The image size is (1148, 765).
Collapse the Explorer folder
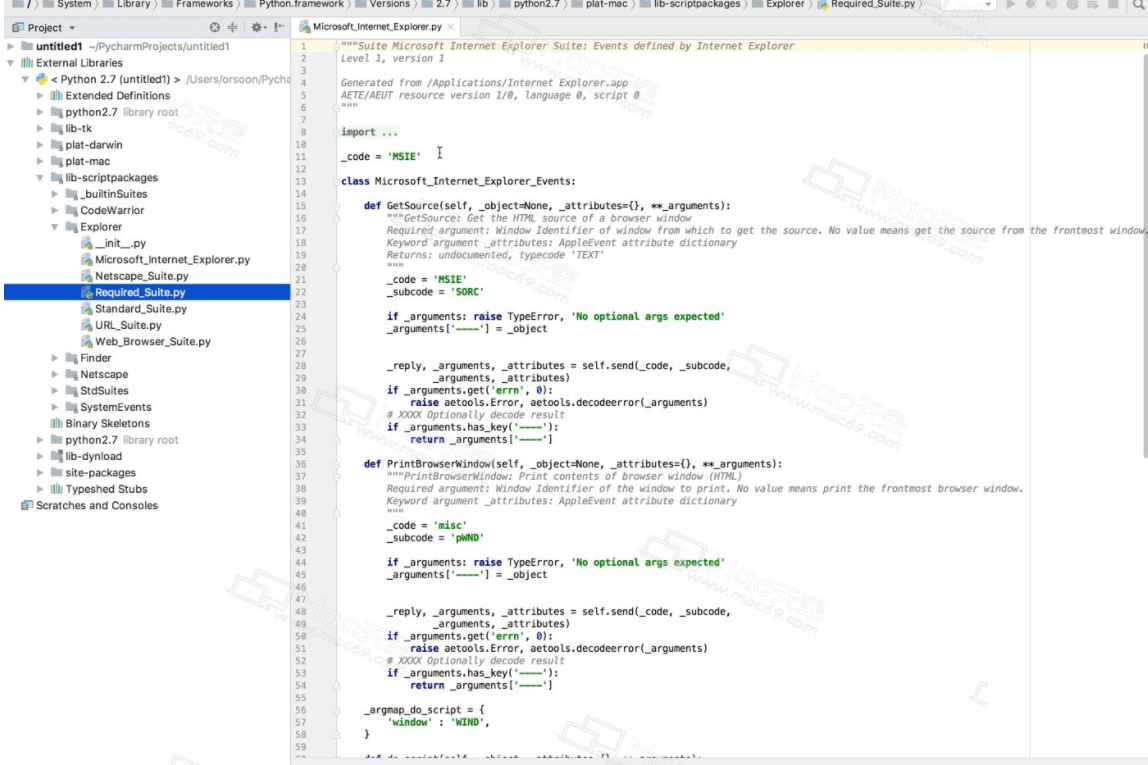click(x=54, y=227)
